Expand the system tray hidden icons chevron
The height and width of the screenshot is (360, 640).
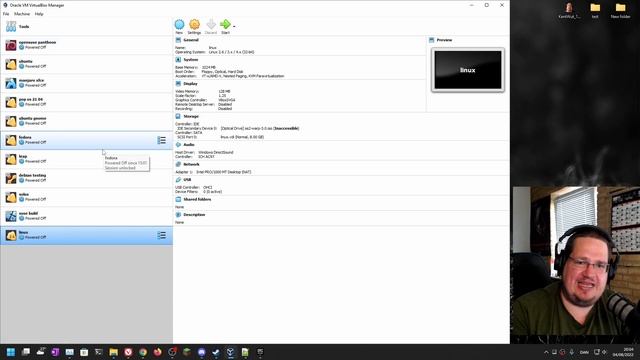pos(546,352)
